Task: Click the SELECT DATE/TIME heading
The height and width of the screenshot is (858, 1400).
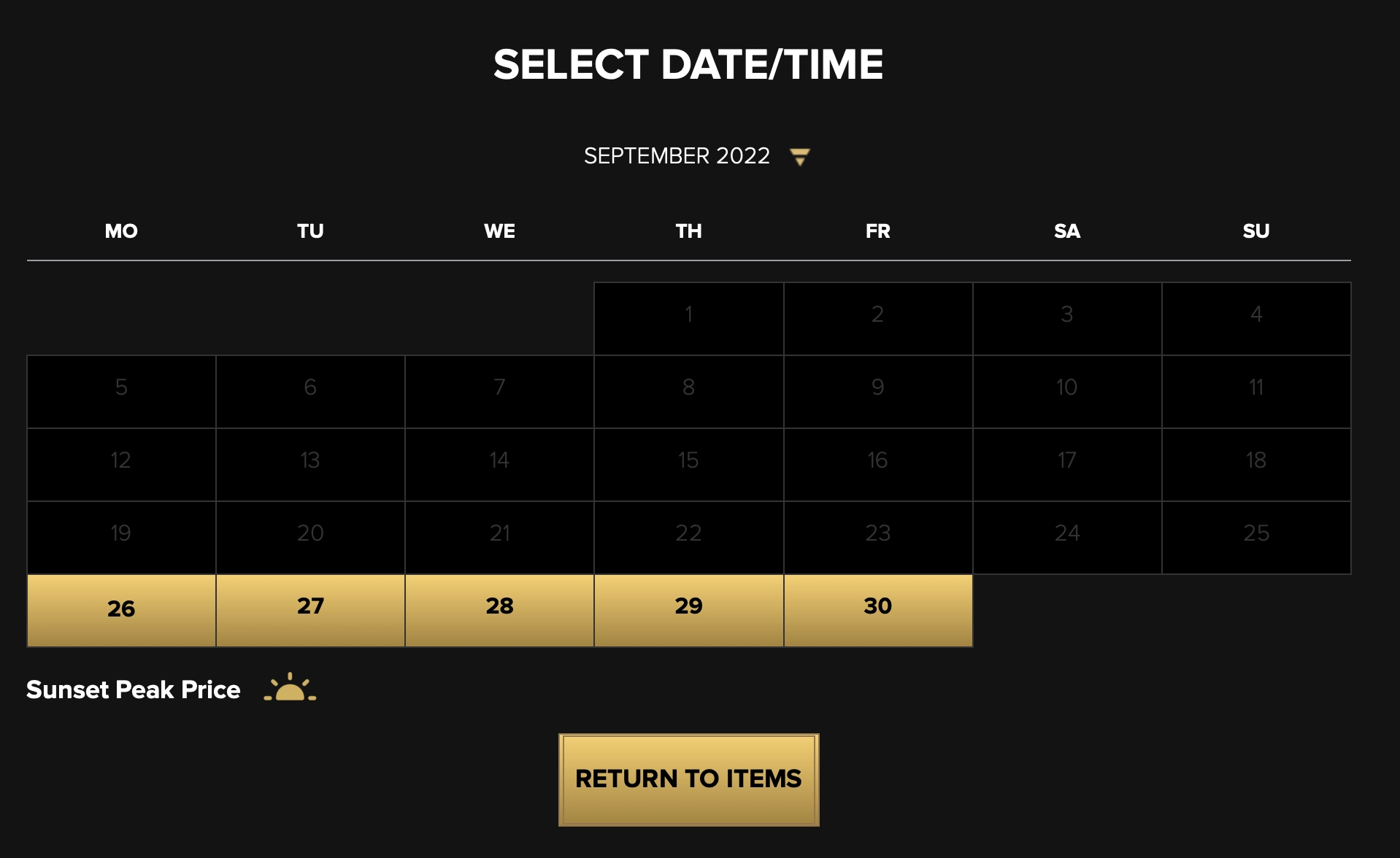Action: pos(688,64)
